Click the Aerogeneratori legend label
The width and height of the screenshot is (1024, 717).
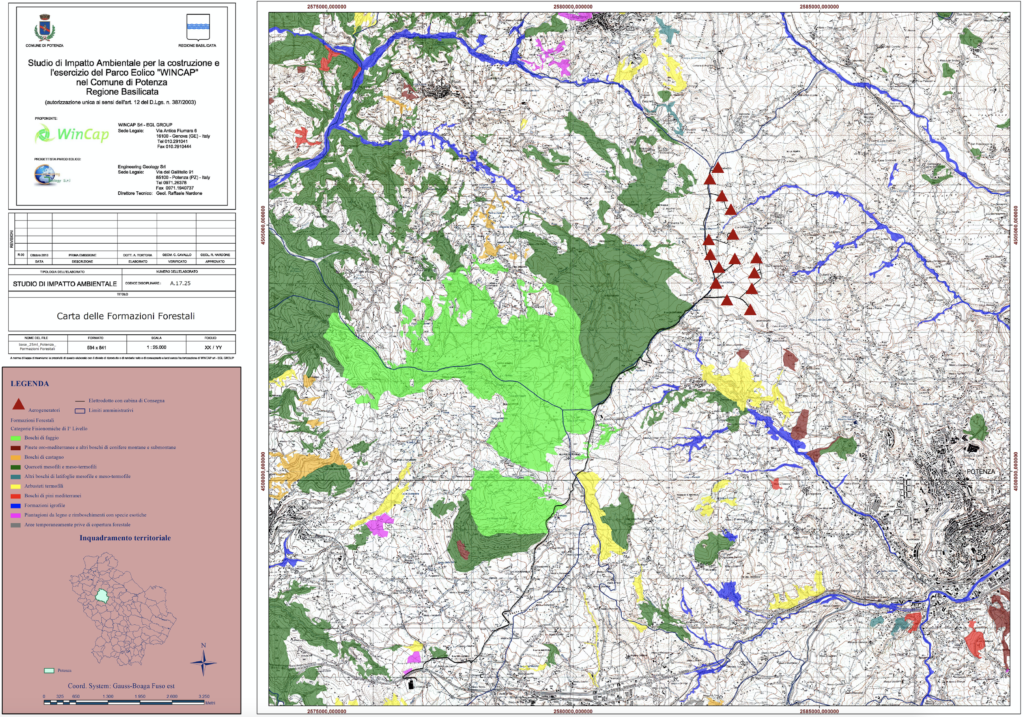44,413
